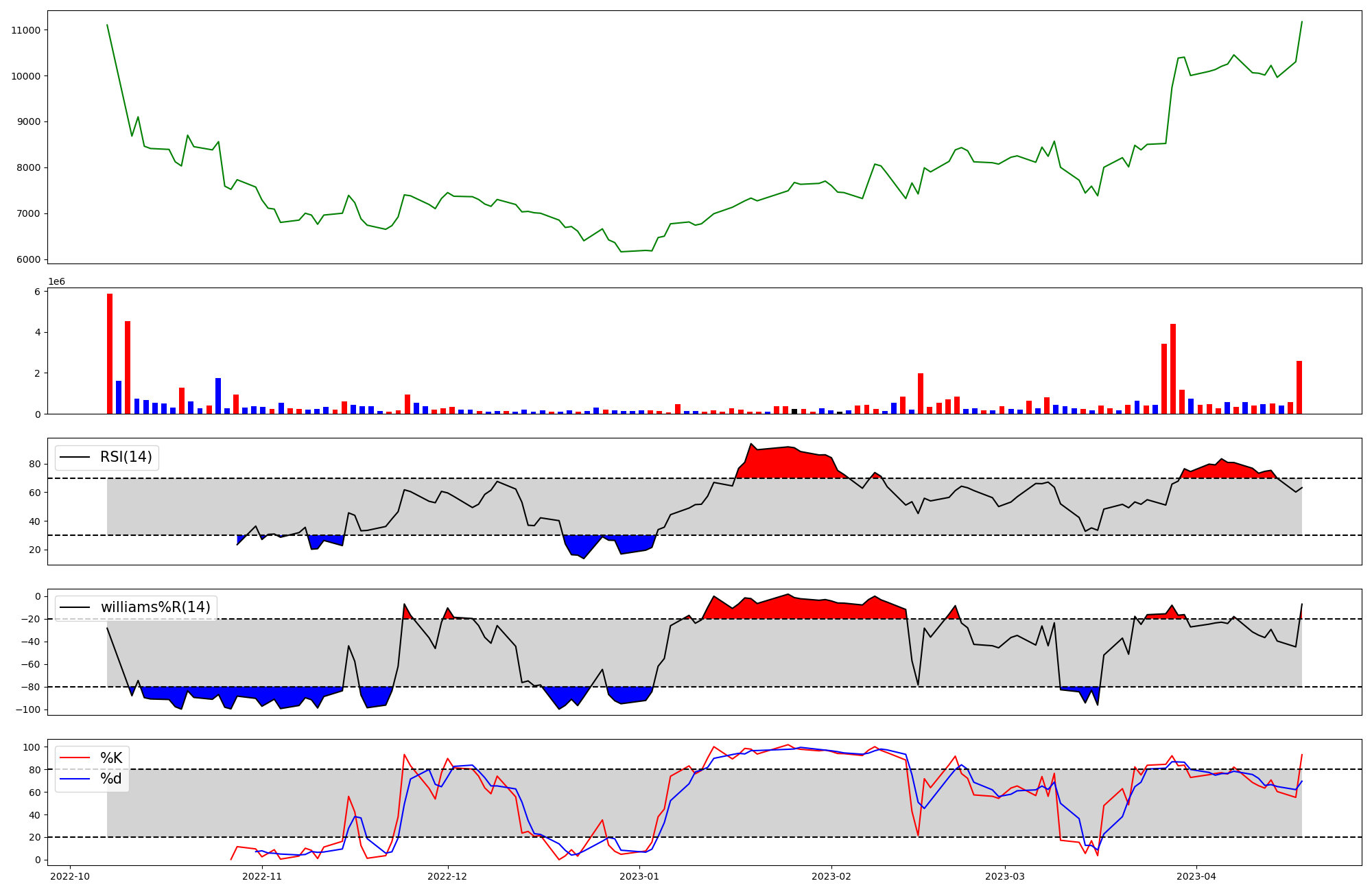Click the 1e6 exponent label on volume axis
The height and width of the screenshot is (892, 1372).
point(56,282)
